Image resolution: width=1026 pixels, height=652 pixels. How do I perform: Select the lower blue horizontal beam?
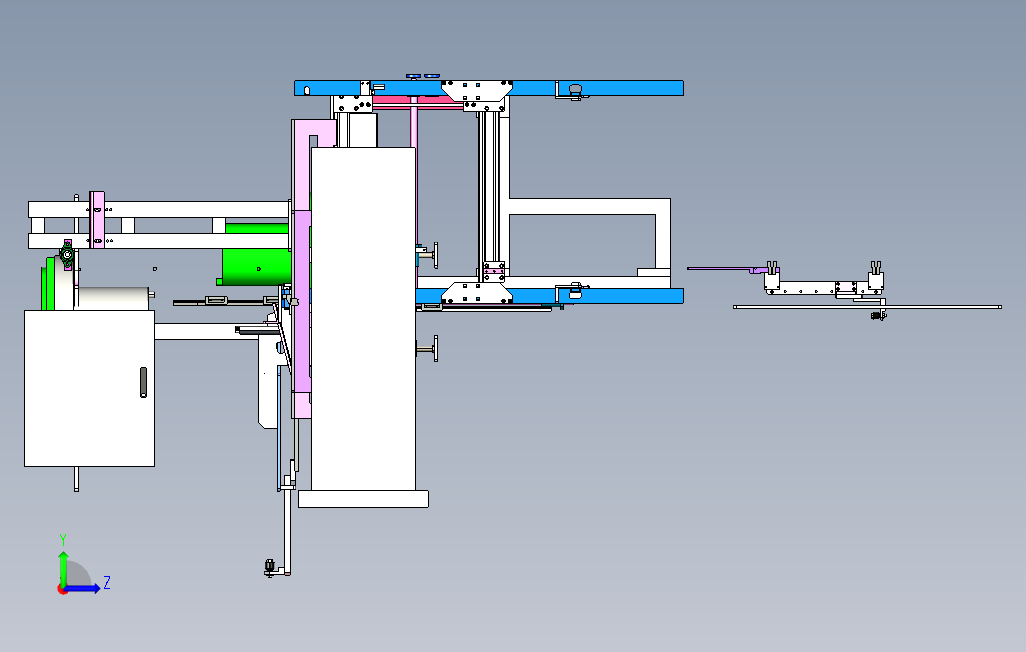click(x=550, y=296)
